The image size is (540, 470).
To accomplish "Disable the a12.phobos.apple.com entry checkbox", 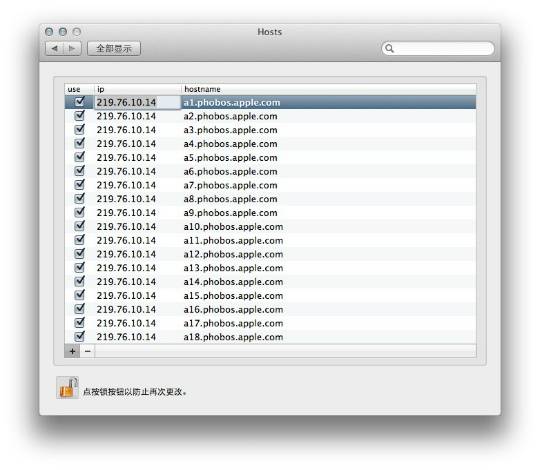I will [x=80, y=253].
